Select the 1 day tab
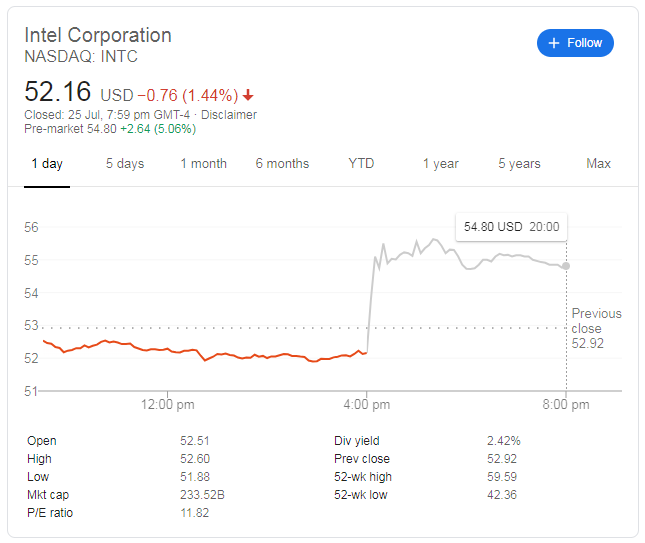Screen dimensions: 645x543 pyautogui.click(x=47, y=164)
